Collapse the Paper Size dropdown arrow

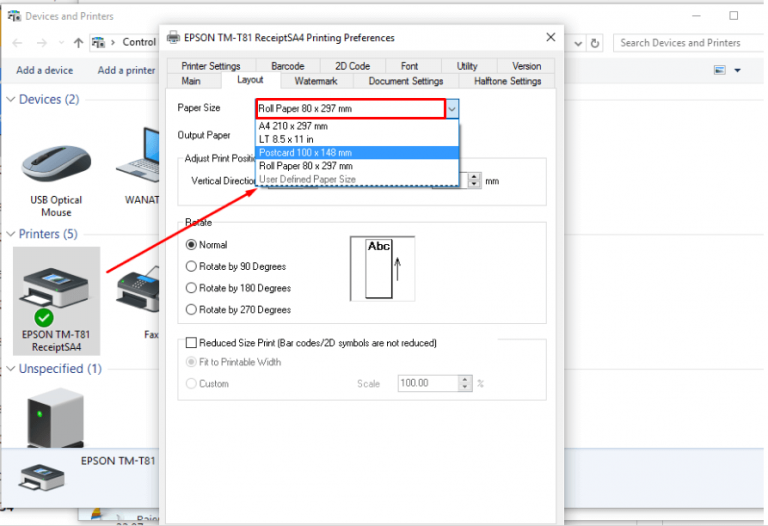452,109
